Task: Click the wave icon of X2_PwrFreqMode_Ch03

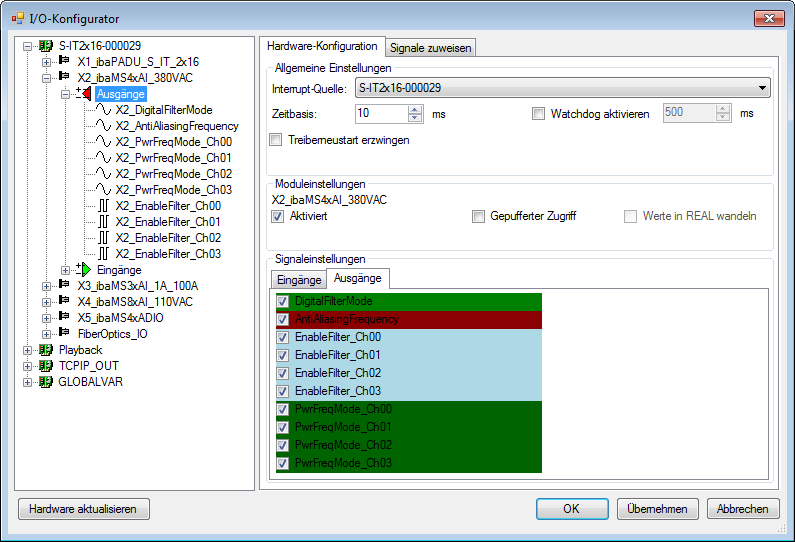Action: (x=103, y=190)
